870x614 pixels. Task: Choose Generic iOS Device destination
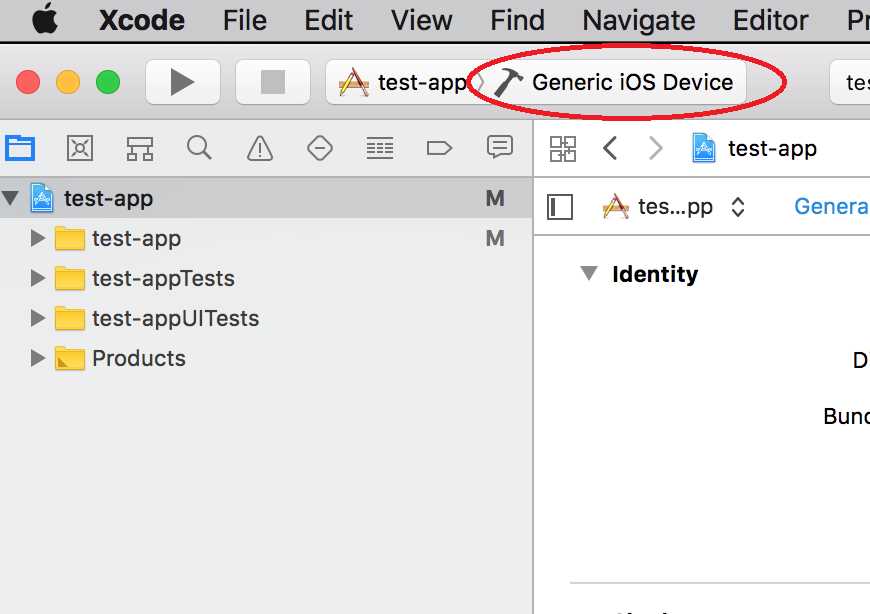click(x=613, y=83)
